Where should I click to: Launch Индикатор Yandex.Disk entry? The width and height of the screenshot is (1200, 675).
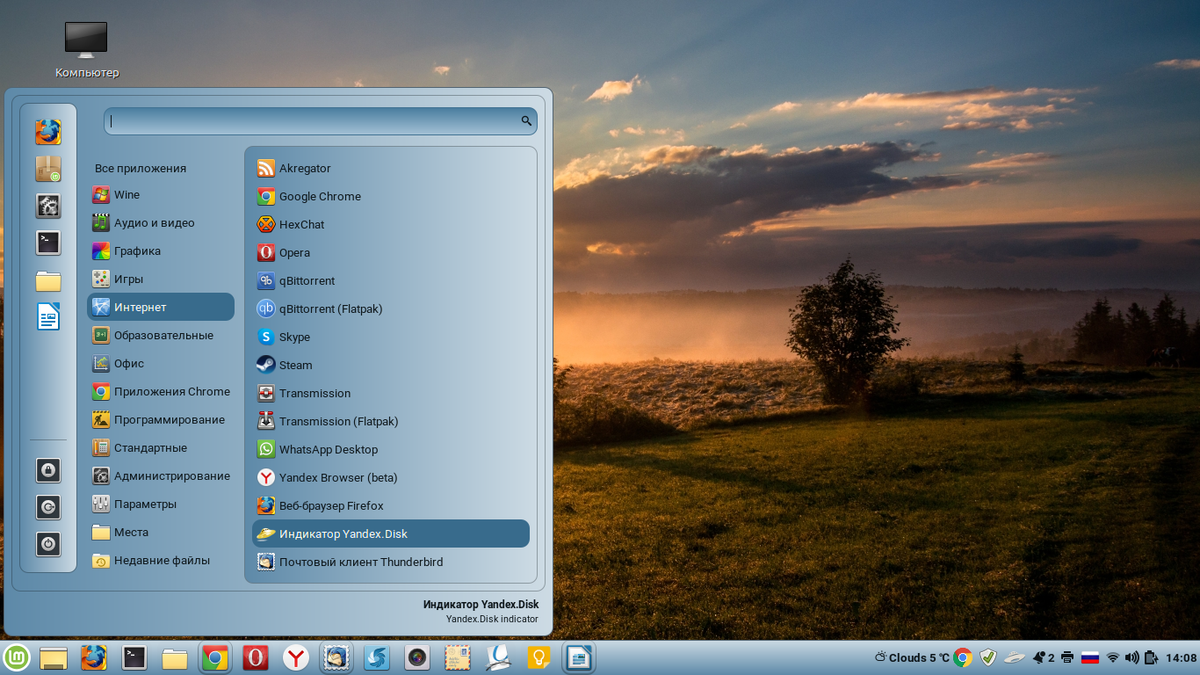click(390, 533)
